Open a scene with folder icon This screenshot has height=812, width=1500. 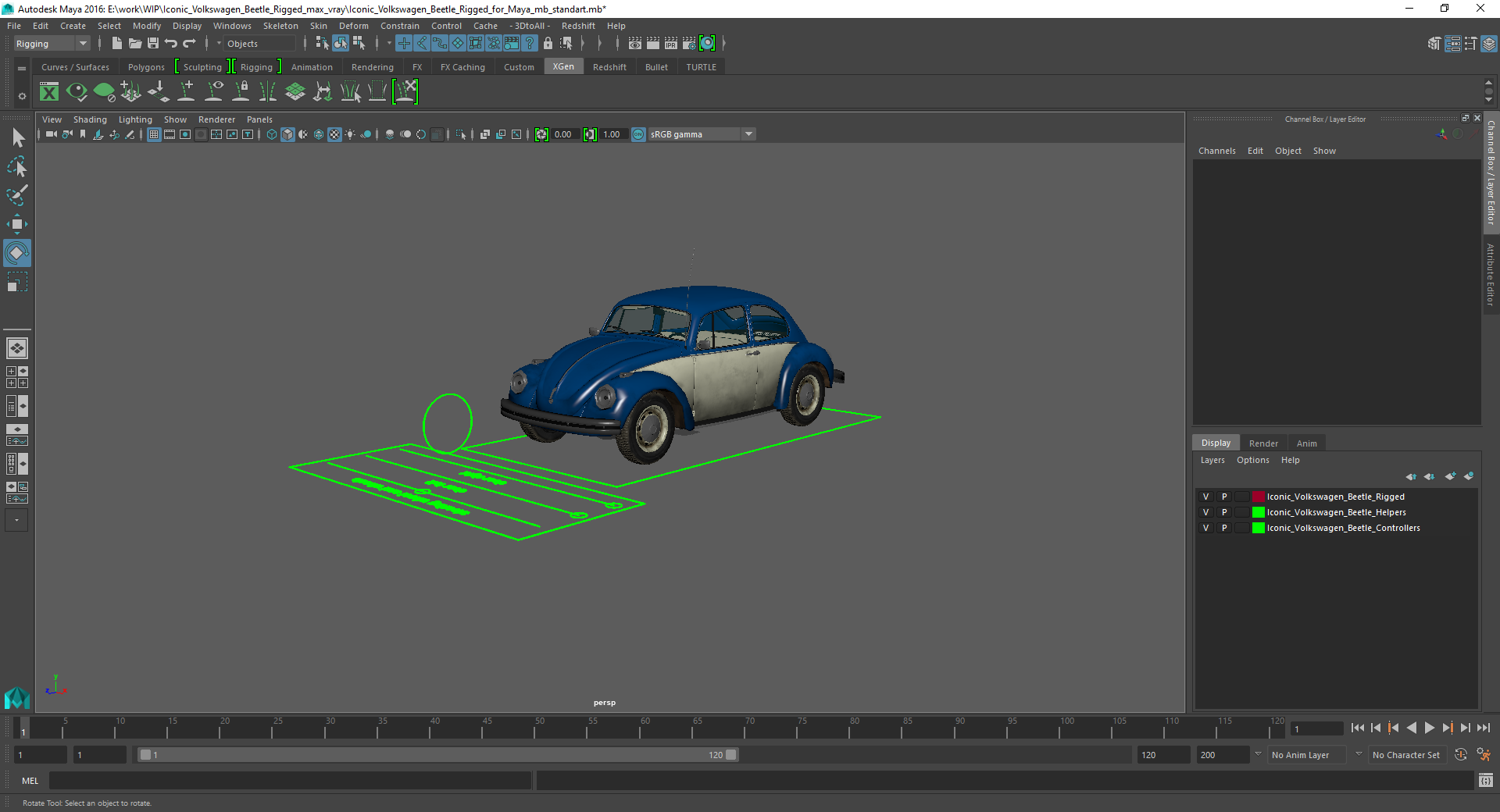[x=134, y=44]
